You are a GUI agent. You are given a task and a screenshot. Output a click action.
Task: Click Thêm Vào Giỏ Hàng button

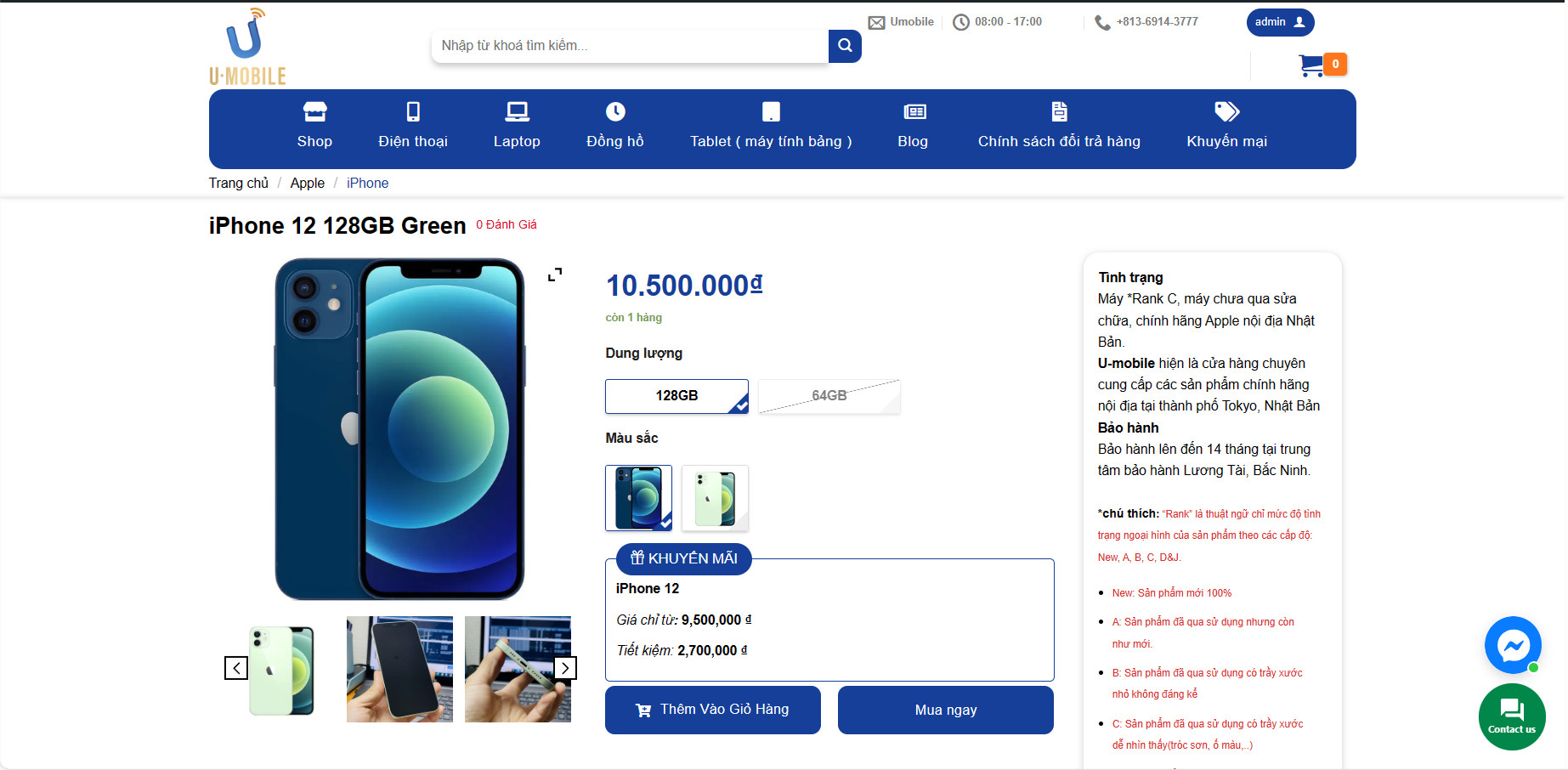pos(712,710)
